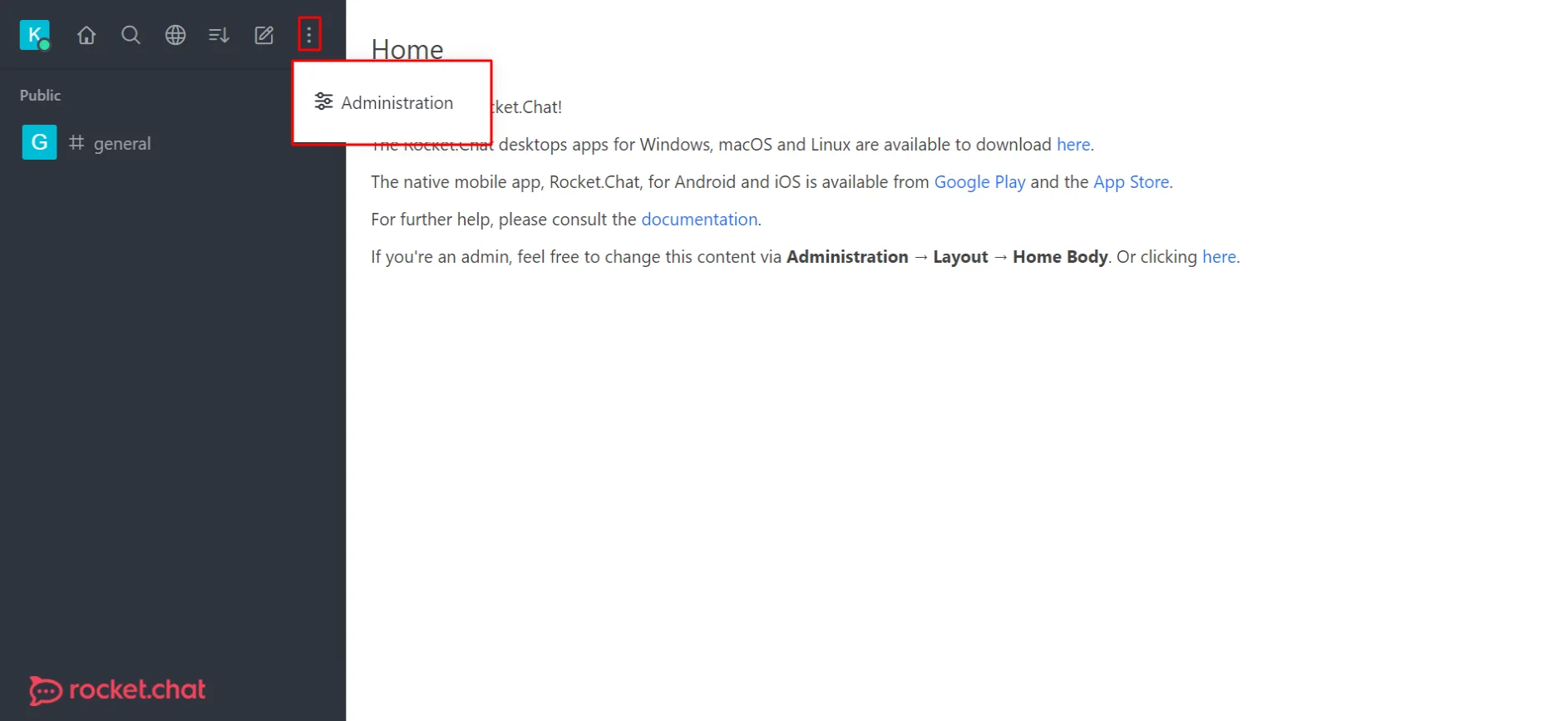Click the rocket.chat logo in sidebar
Image resolution: width=1568 pixels, height=721 pixels.
117,689
